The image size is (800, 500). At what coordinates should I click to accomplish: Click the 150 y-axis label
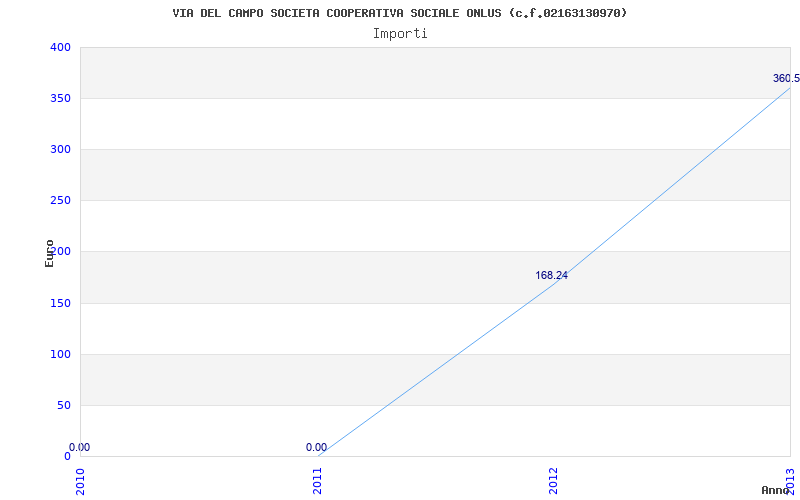coord(60,304)
